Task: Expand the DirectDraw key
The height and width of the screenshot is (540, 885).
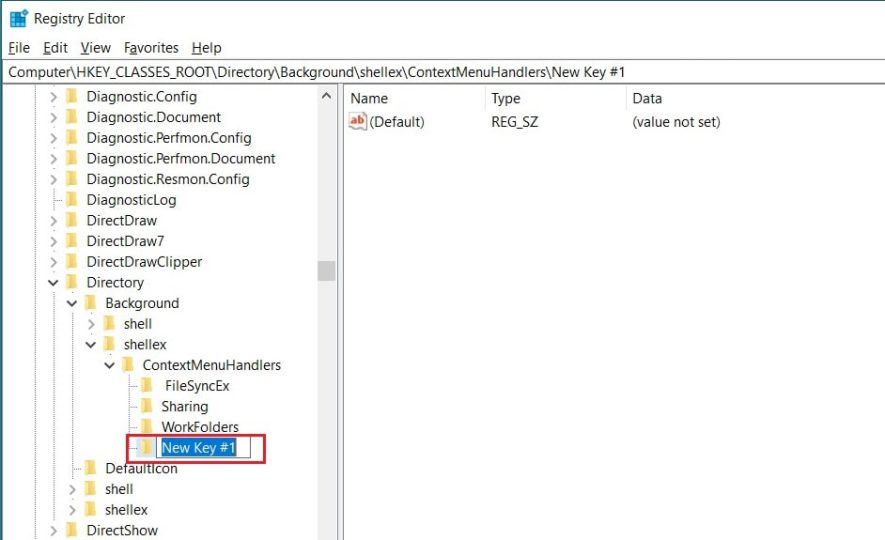Action: coord(53,221)
